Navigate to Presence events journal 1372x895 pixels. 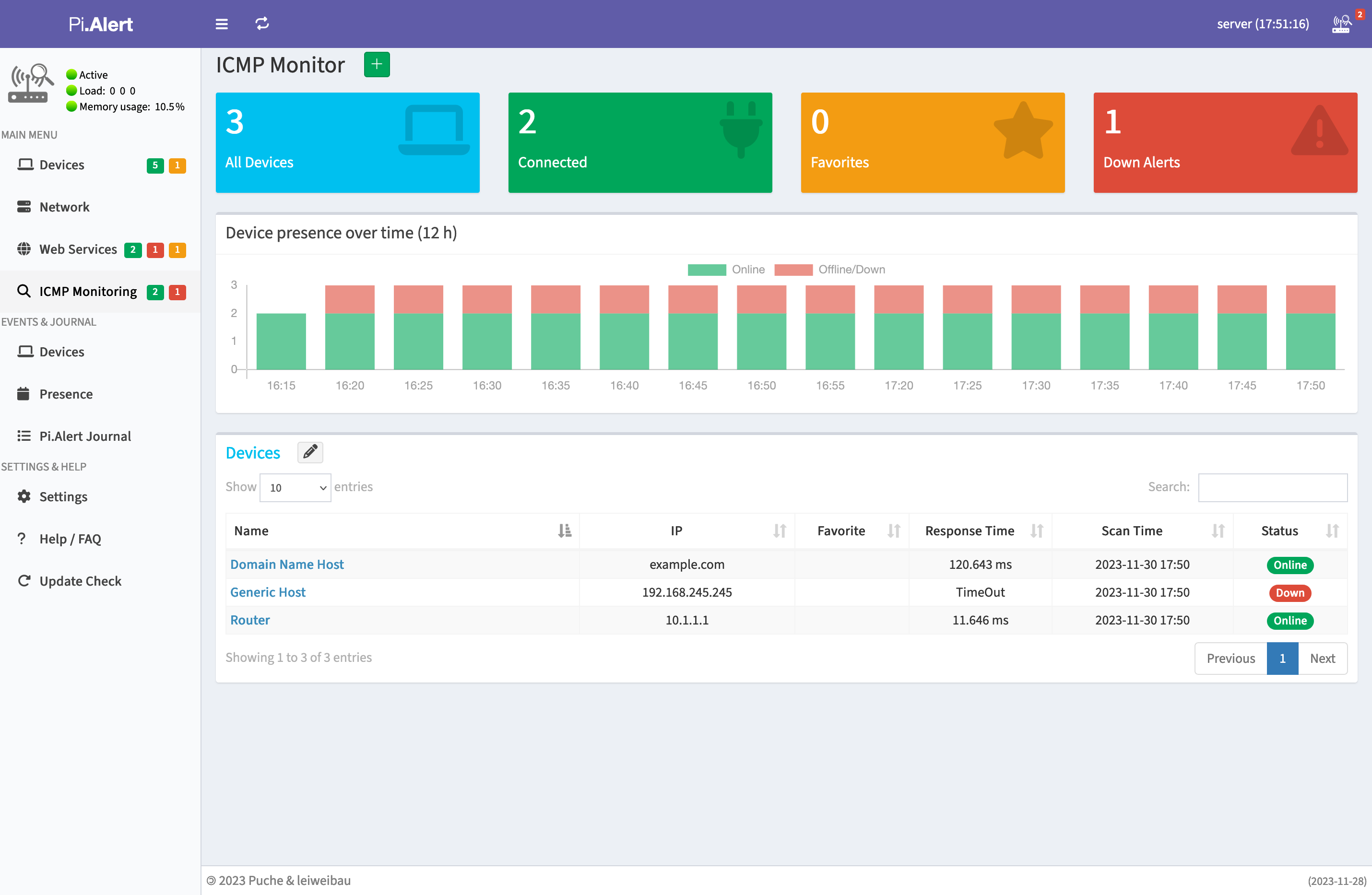click(65, 393)
